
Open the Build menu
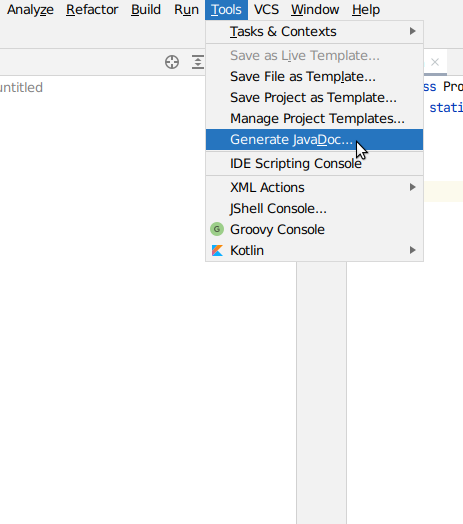146,10
